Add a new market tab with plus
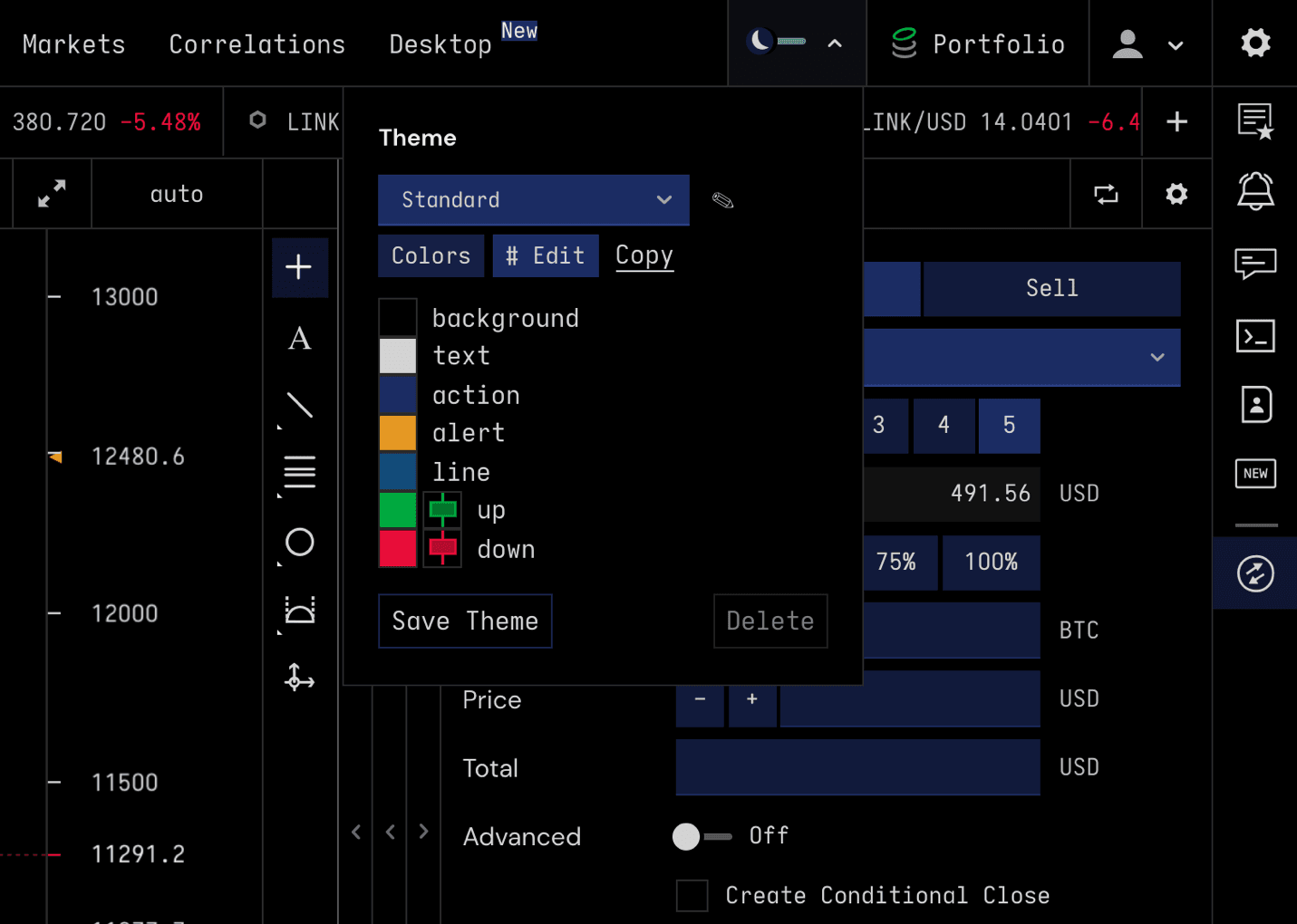Image resolution: width=1297 pixels, height=924 pixels. [1176, 121]
